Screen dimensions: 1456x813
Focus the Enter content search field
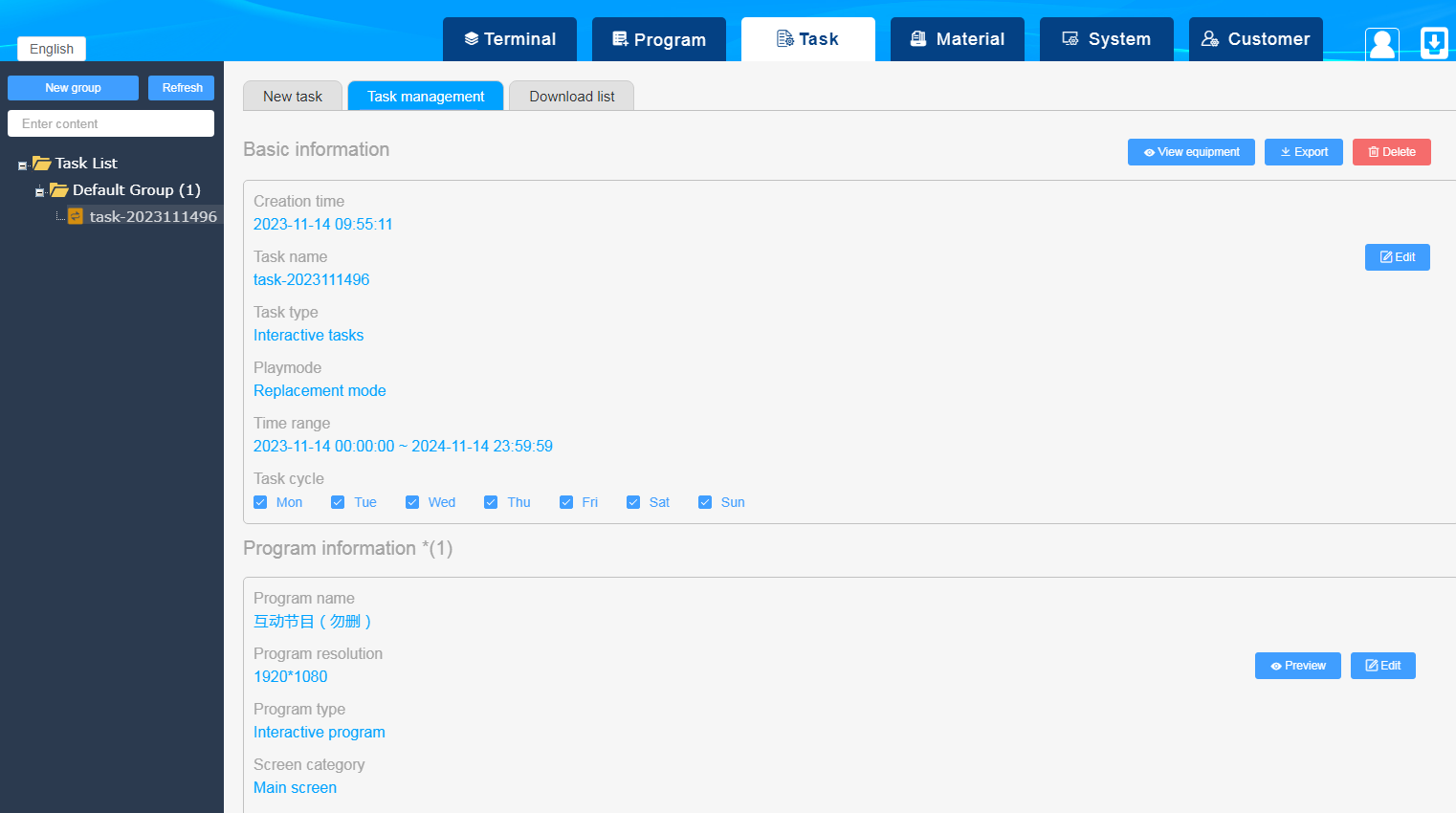tap(111, 123)
